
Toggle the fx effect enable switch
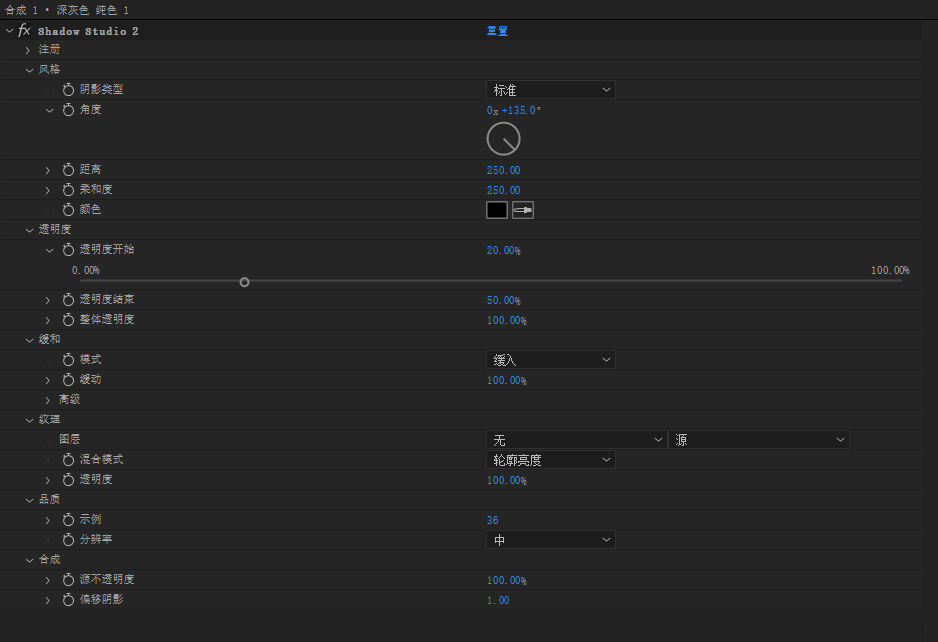[25, 31]
